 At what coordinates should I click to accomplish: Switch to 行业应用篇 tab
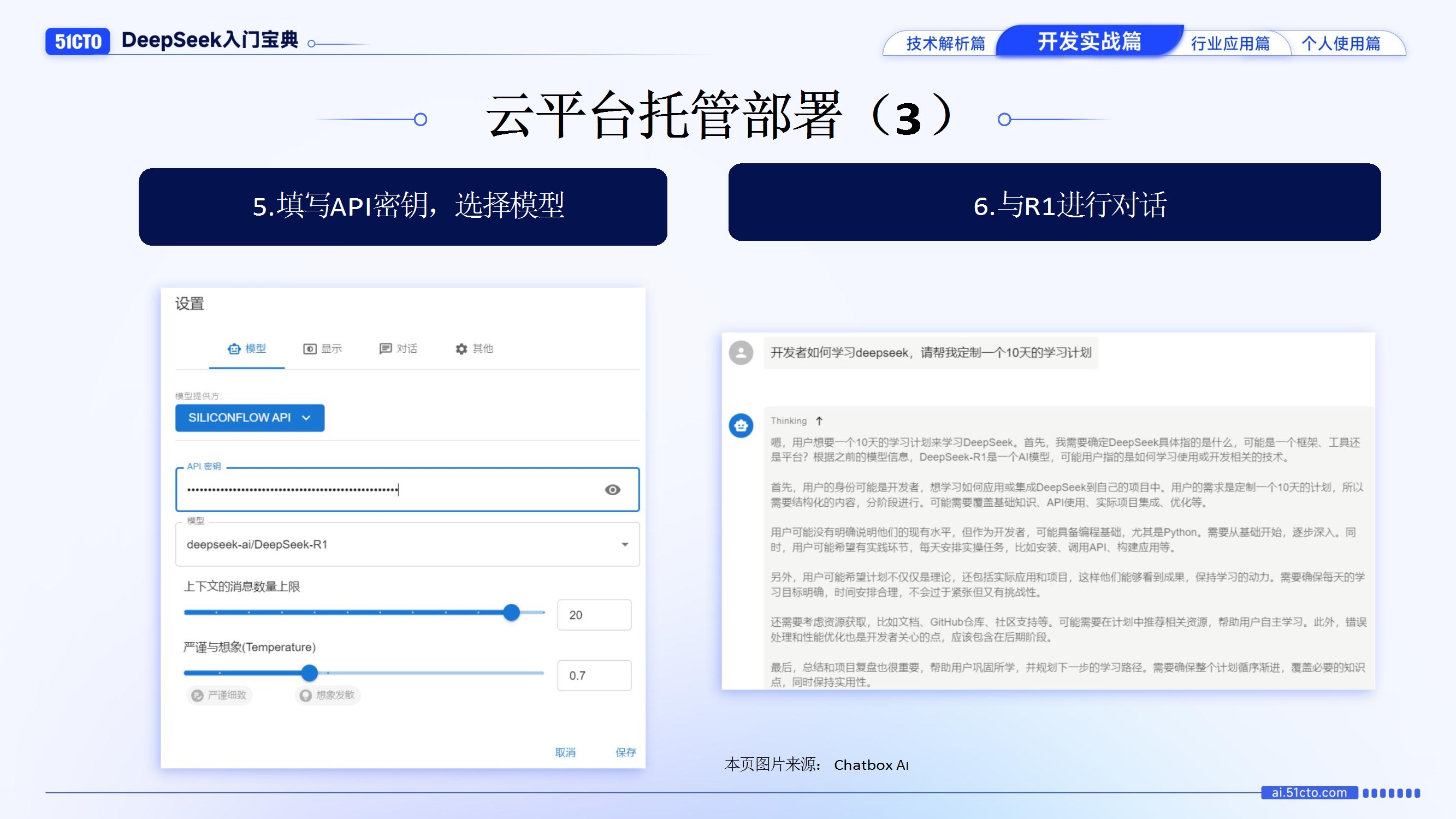point(1230,44)
